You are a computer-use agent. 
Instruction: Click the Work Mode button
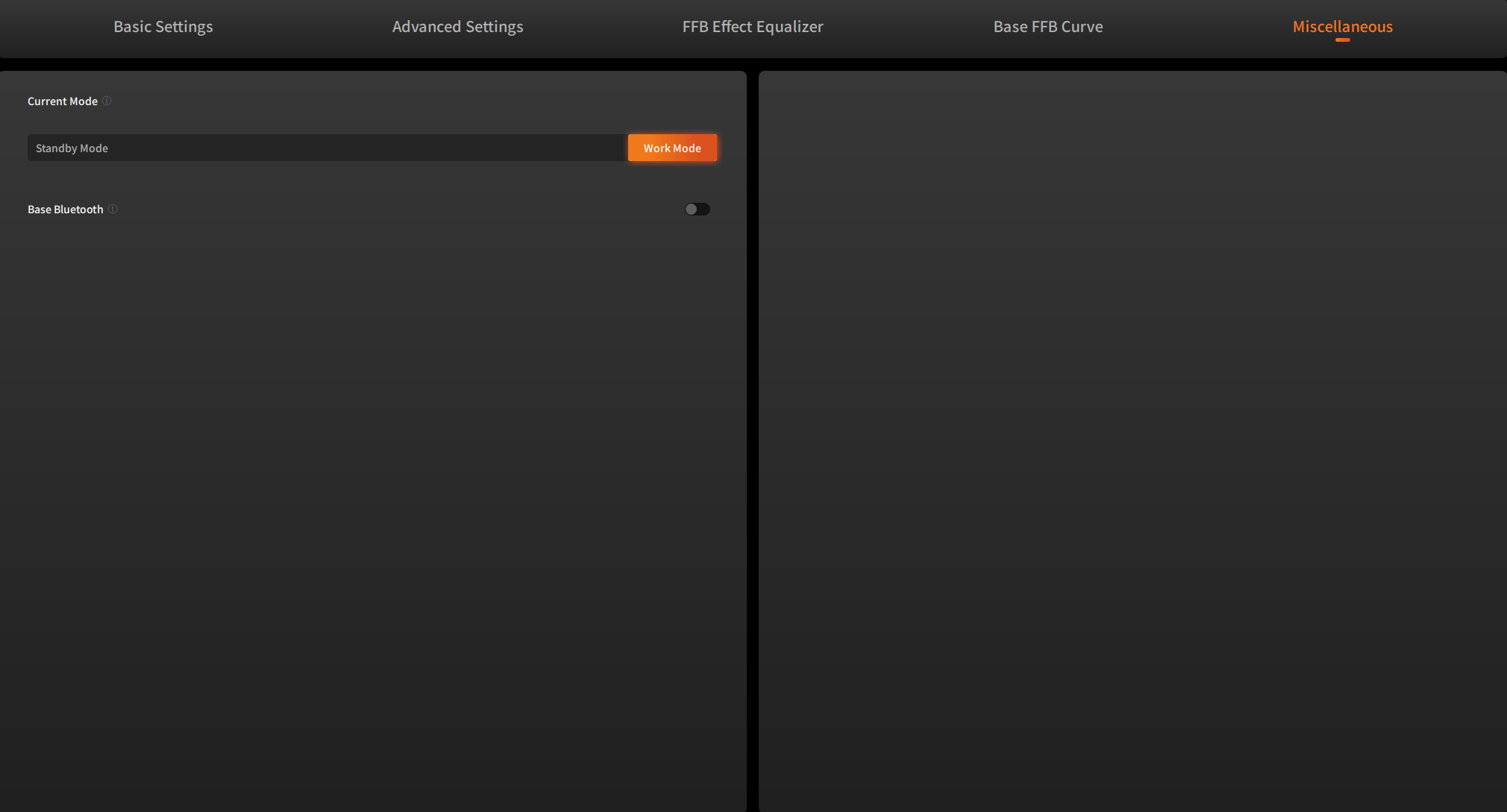(x=672, y=148)
